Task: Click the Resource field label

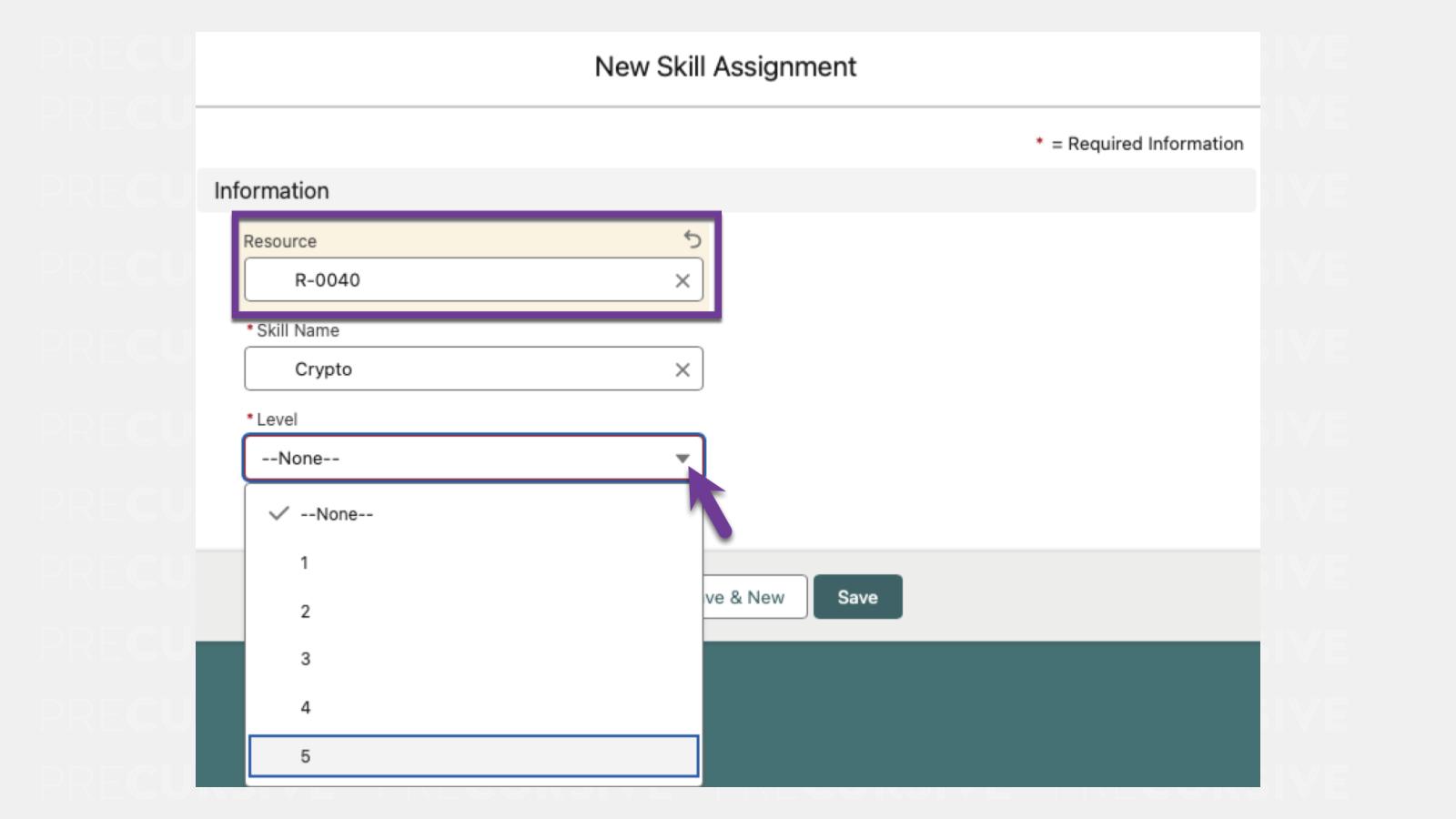Action: [x=279, y=241]
